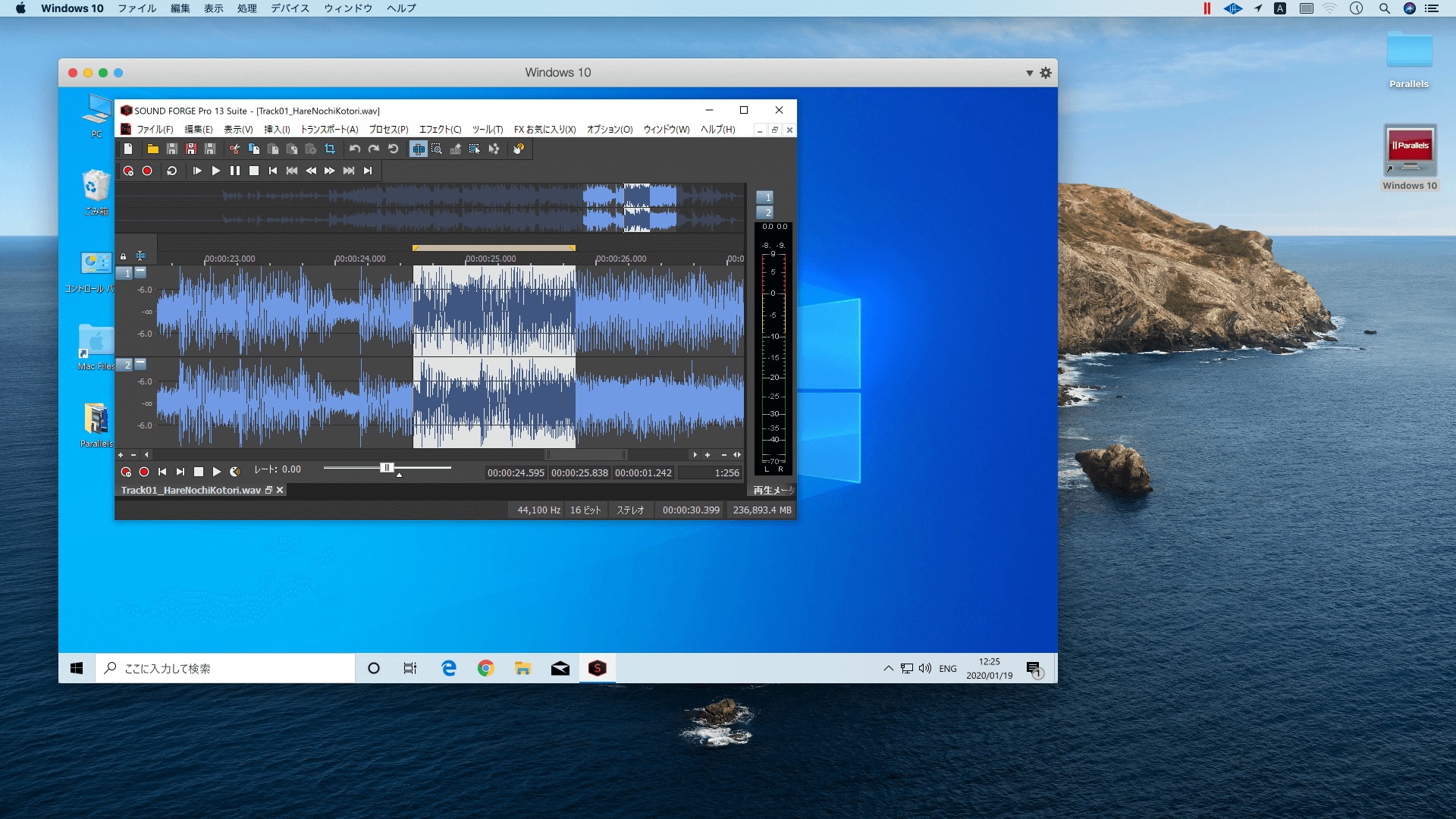Save file using the first floppy icon

(172, 149)
